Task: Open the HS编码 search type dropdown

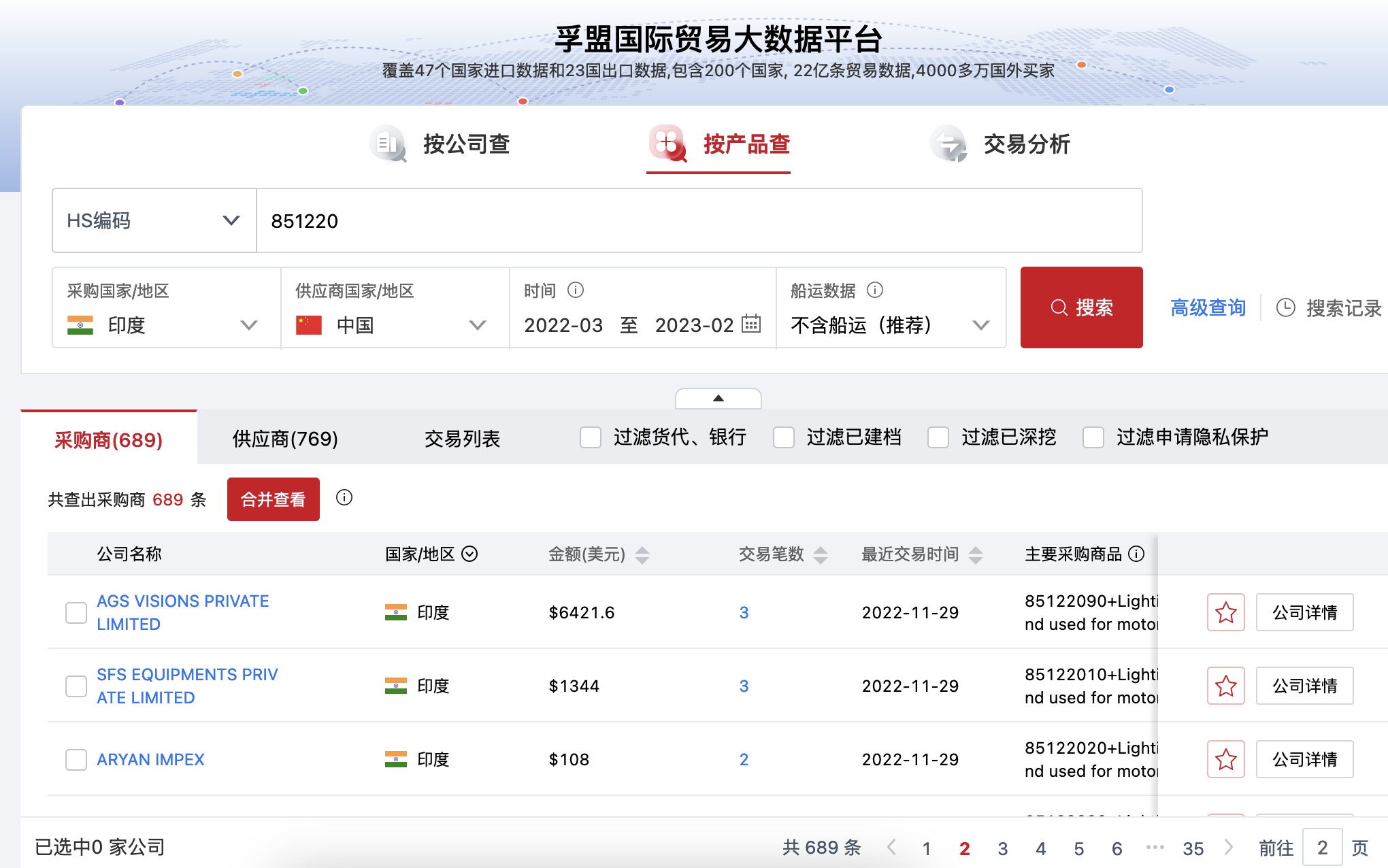Action: pos(231,220)
